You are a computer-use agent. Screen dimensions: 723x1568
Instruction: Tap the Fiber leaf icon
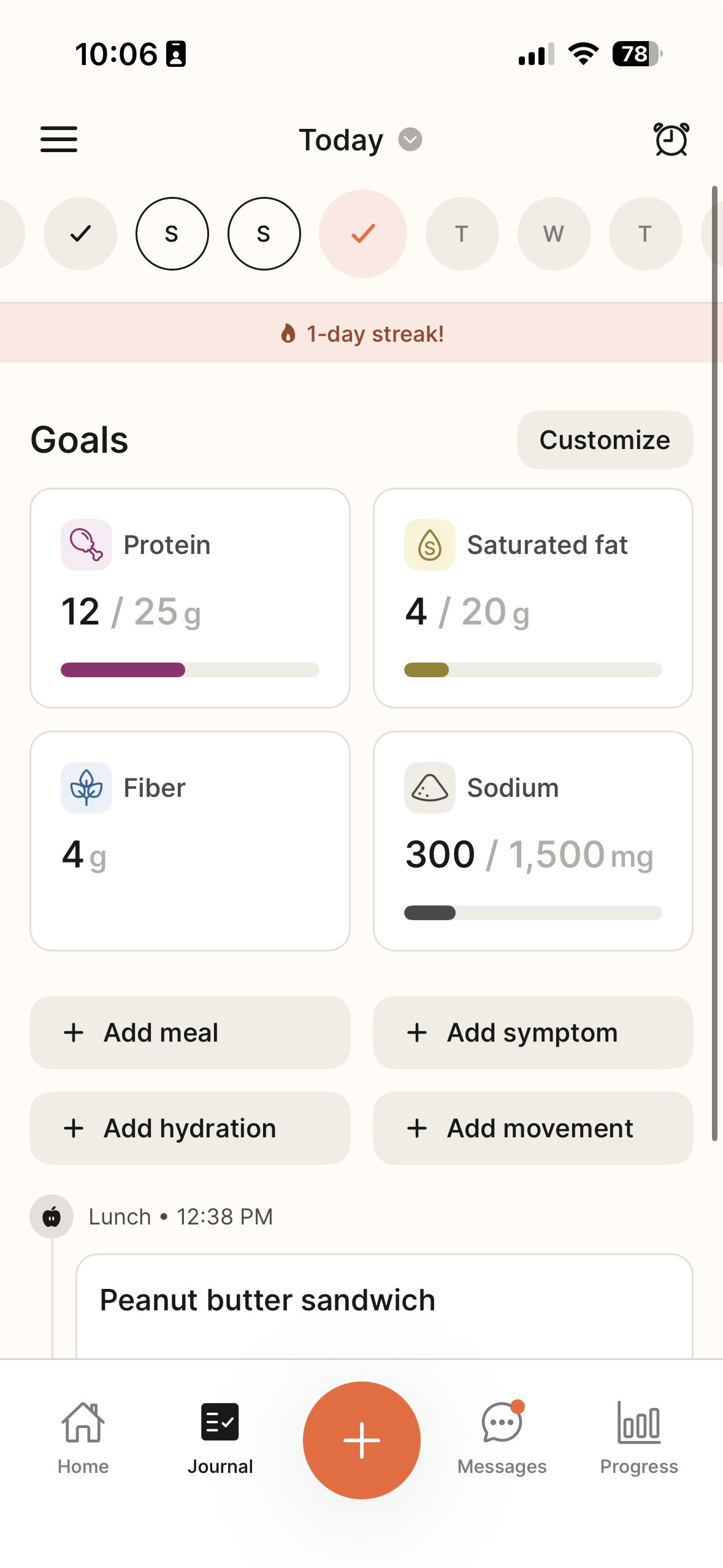point(86,788)
